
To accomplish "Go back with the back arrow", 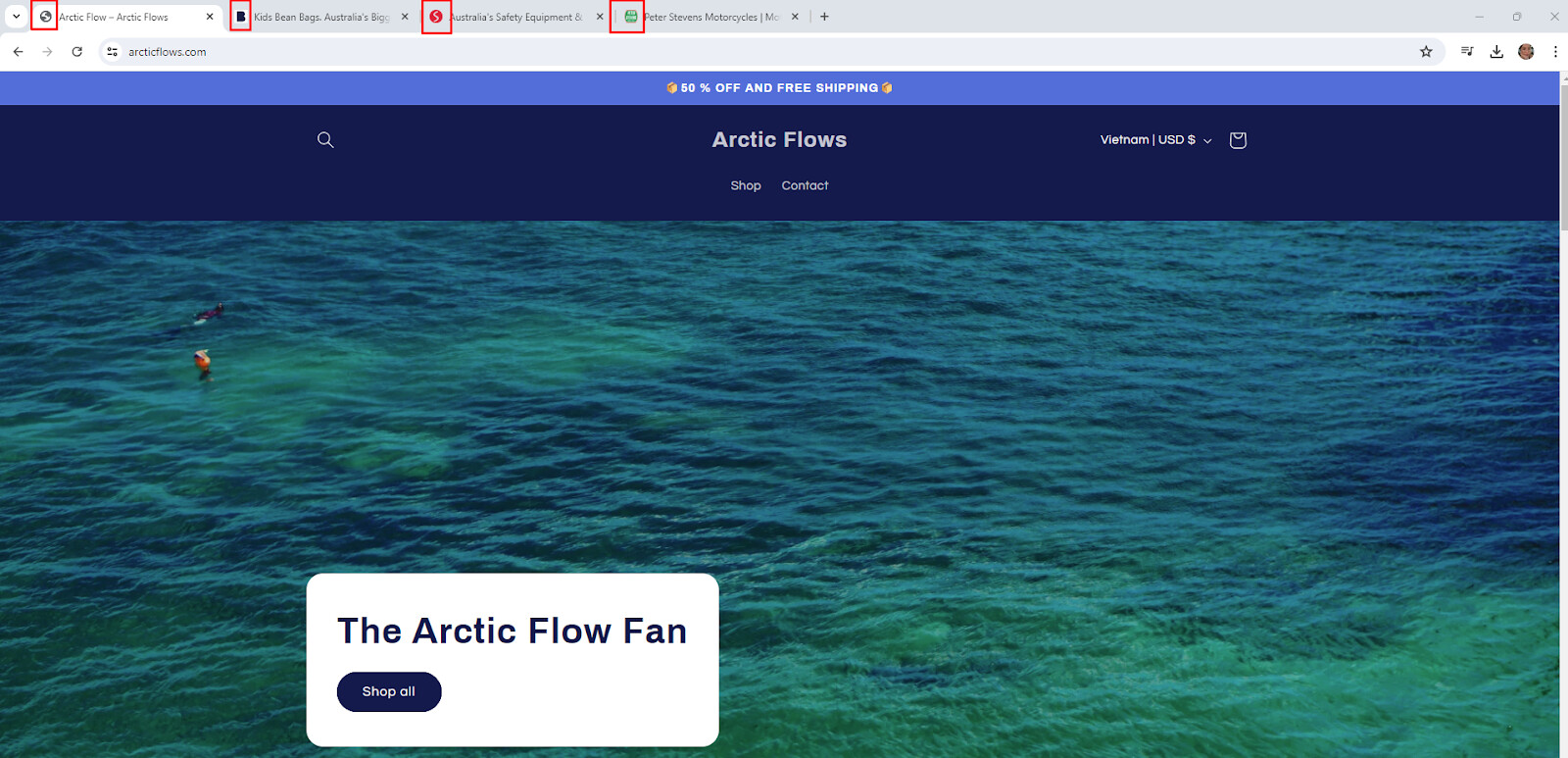I will 19,52.
